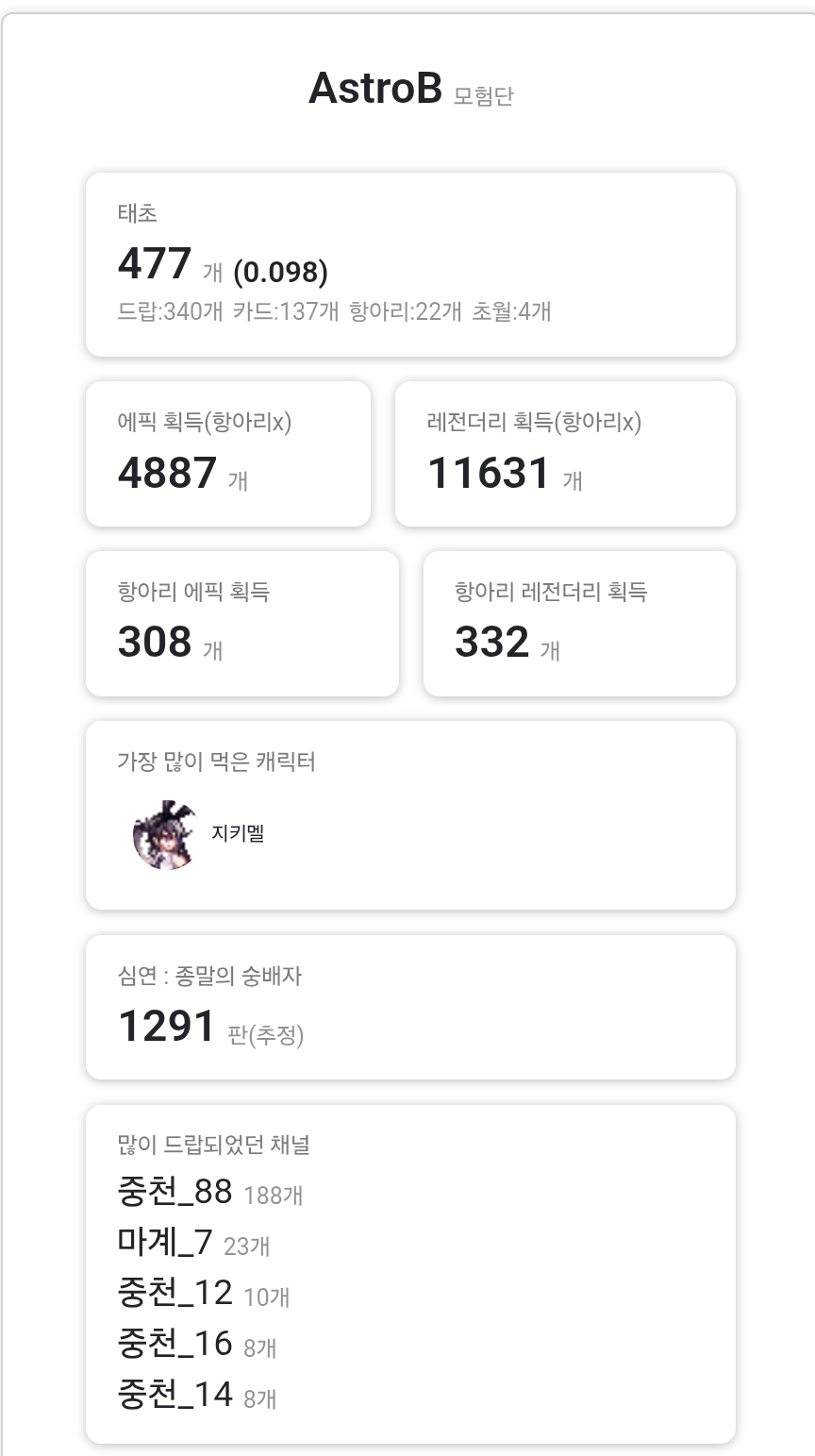Select the 지키멜 character name
This screenshot has width=815, height=1456.
[238, 834]
